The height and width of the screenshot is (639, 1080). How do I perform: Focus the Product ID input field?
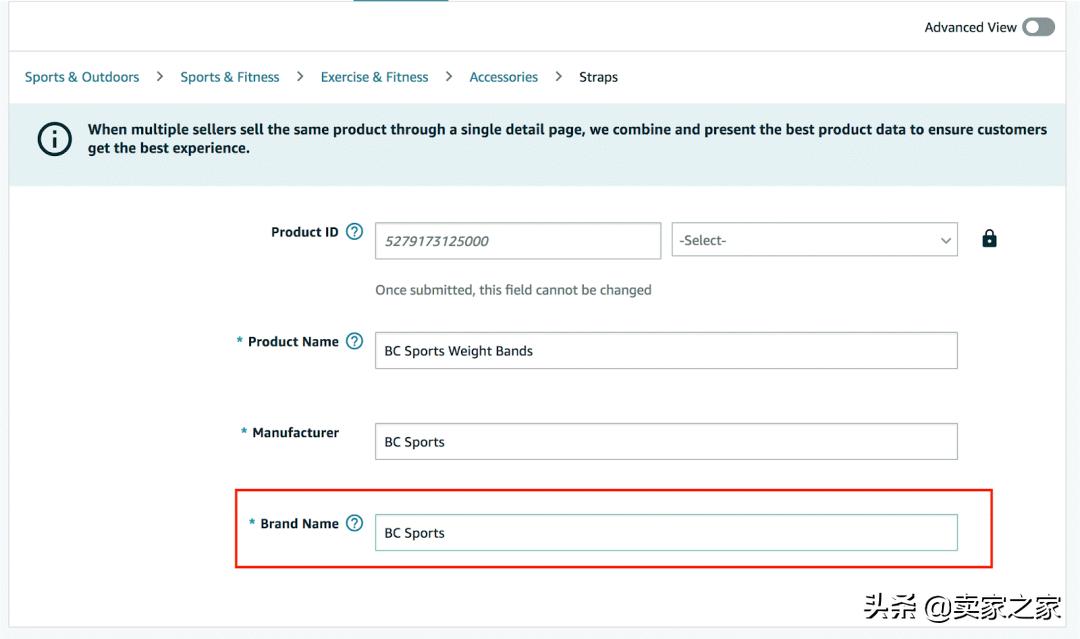(x=517, y=241)
